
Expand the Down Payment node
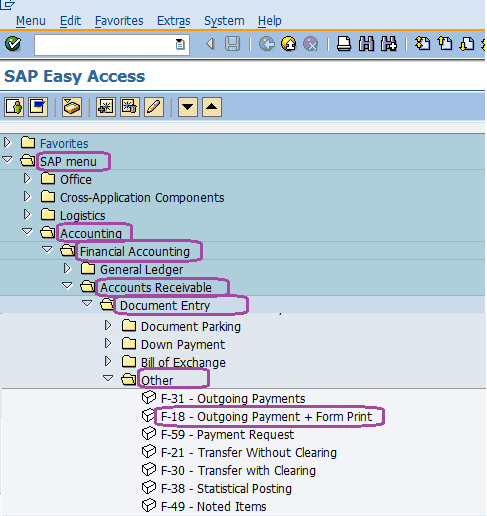pyautogui.click(x=108, y=343)
